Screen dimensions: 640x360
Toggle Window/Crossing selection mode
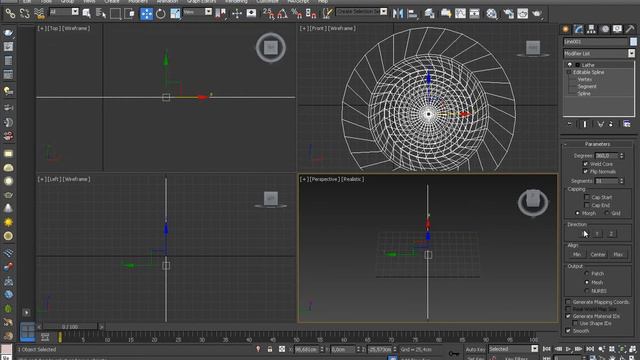click(x=129, y=13)
